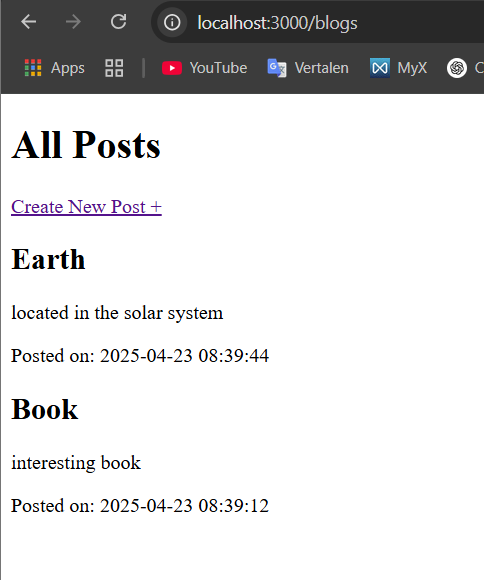Select the Book post title
This screenshot has height=580, width=484.
45,409
